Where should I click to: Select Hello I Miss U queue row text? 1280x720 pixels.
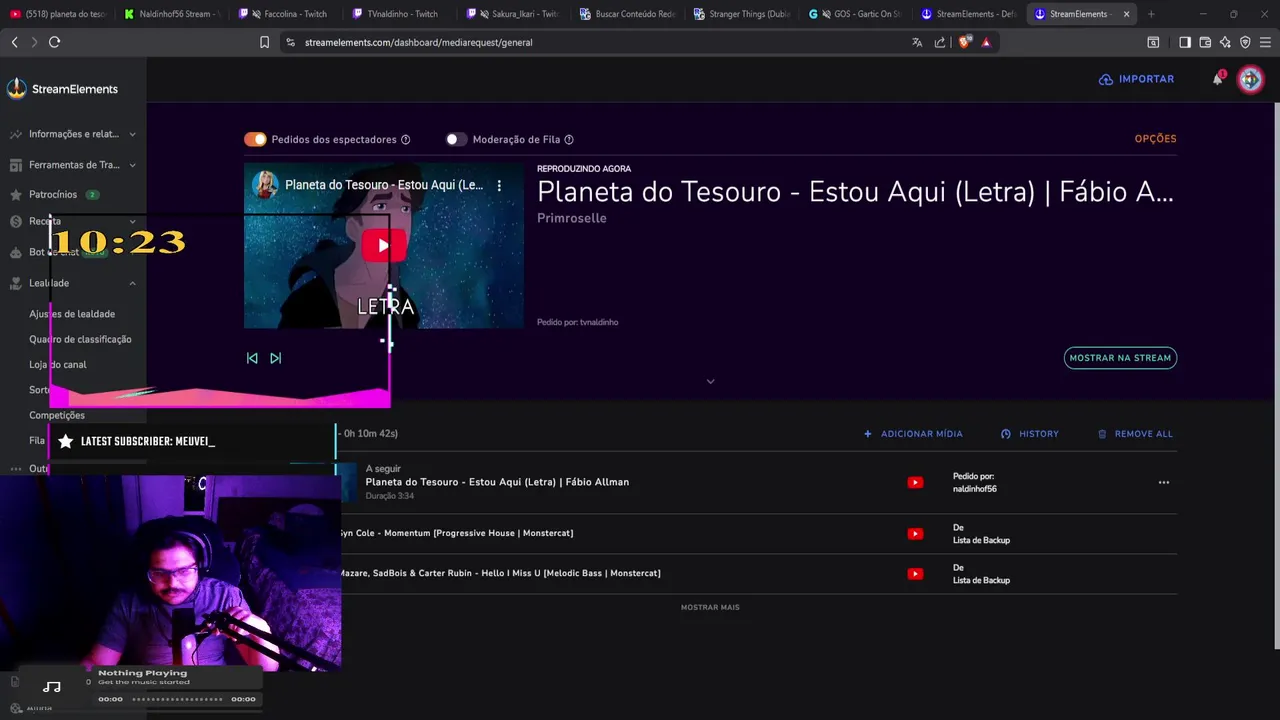[500, 573]
